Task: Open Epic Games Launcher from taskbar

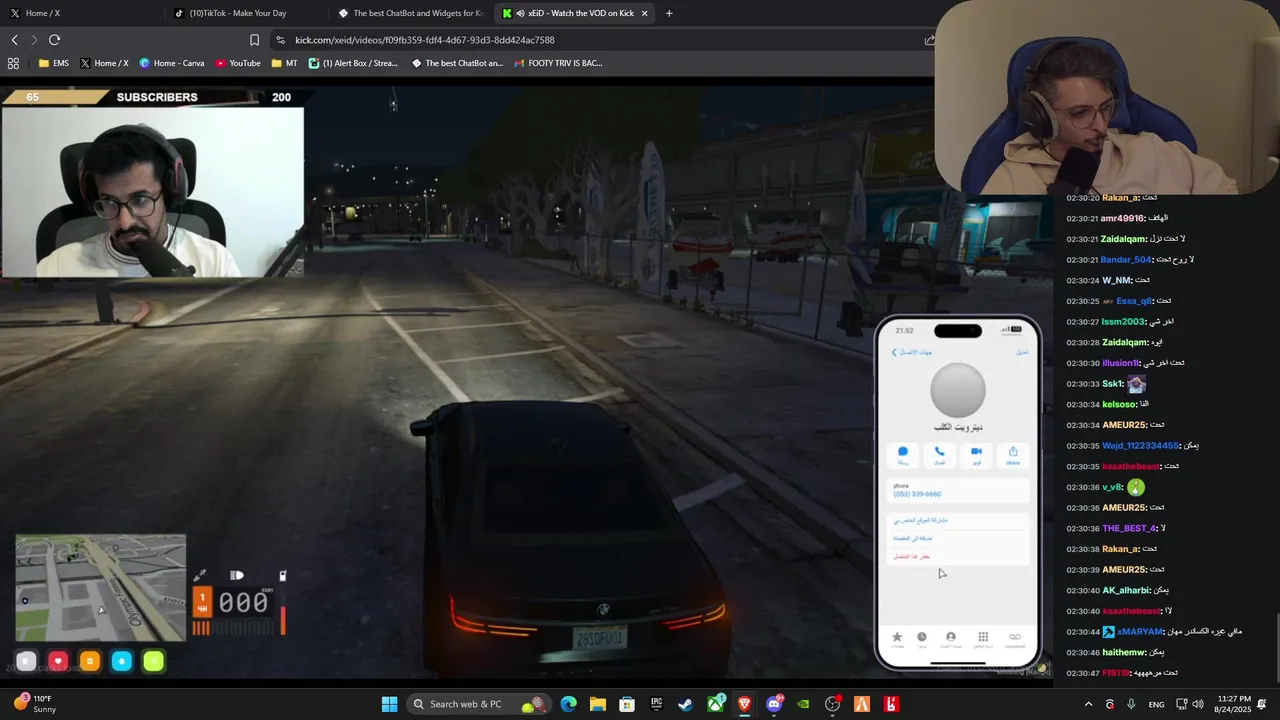Action: 656,704
